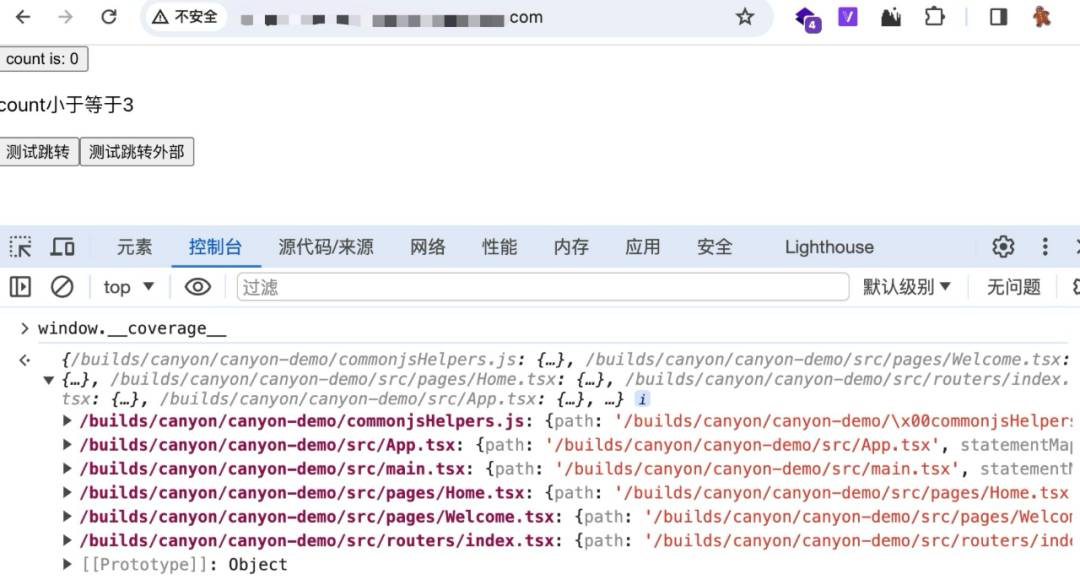Bookmark this page with the star icon
Image resolution: width=1080 pixels, height=580 pixels.
[x=745, y=17]
